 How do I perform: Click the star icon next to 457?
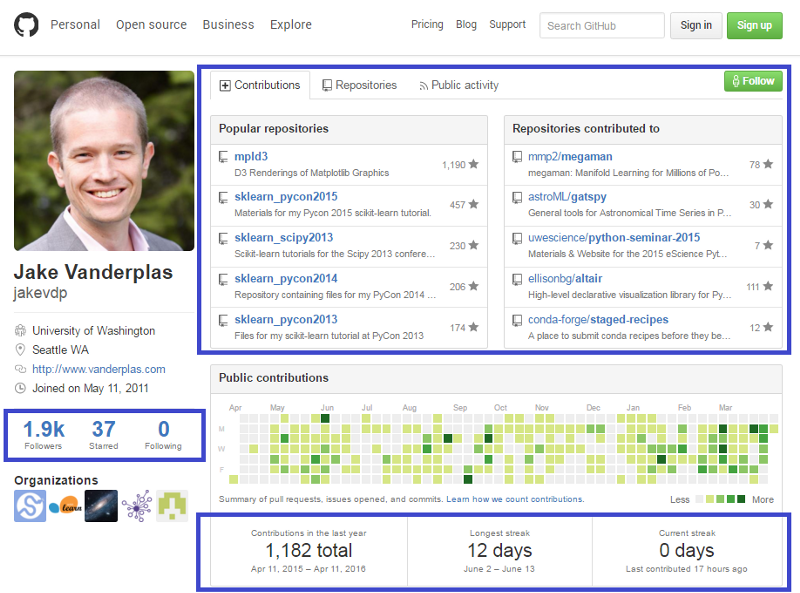click(x=473, y=204)
